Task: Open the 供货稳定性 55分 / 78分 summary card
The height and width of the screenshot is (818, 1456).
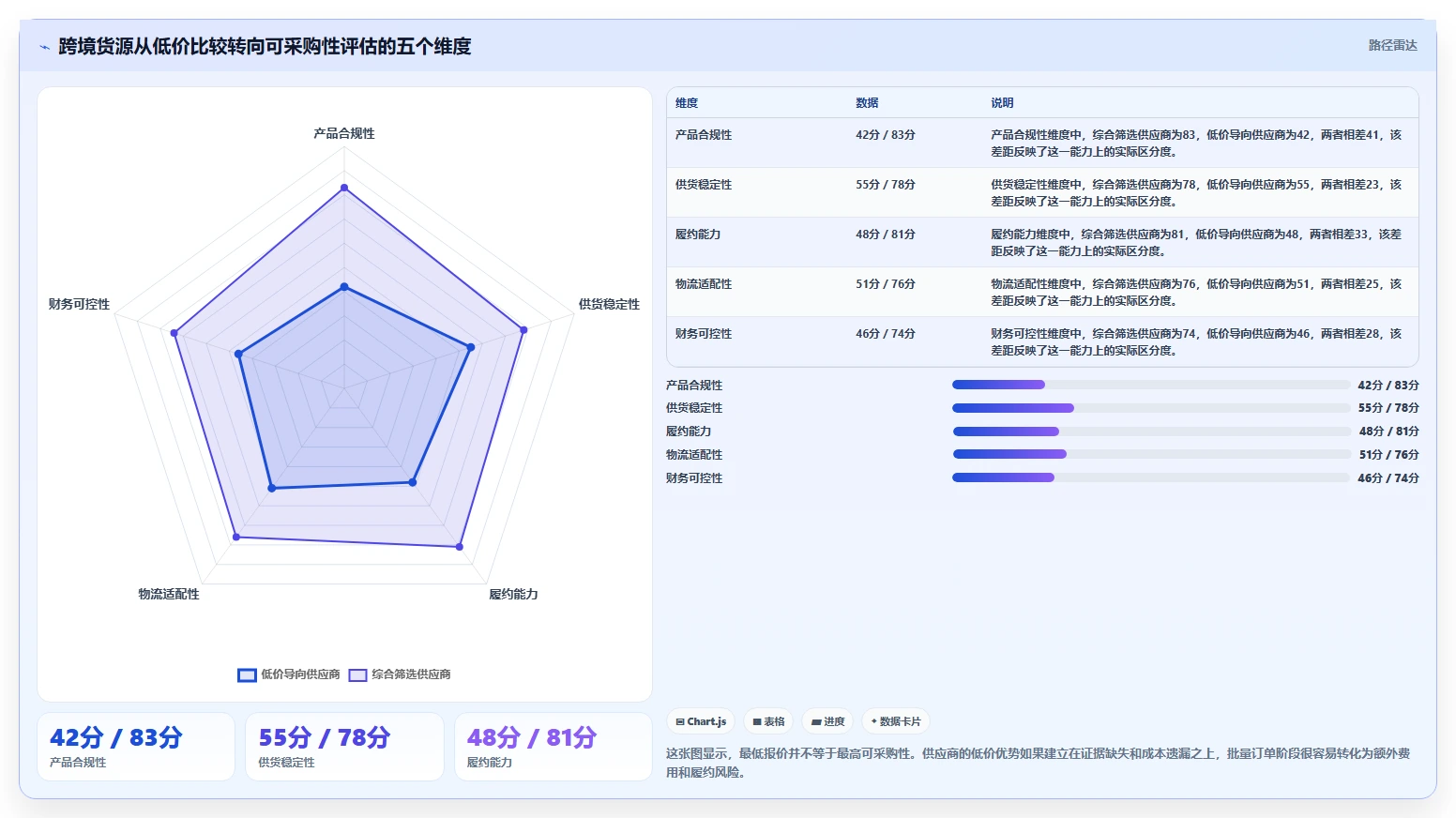Action: tap(344, 747)
